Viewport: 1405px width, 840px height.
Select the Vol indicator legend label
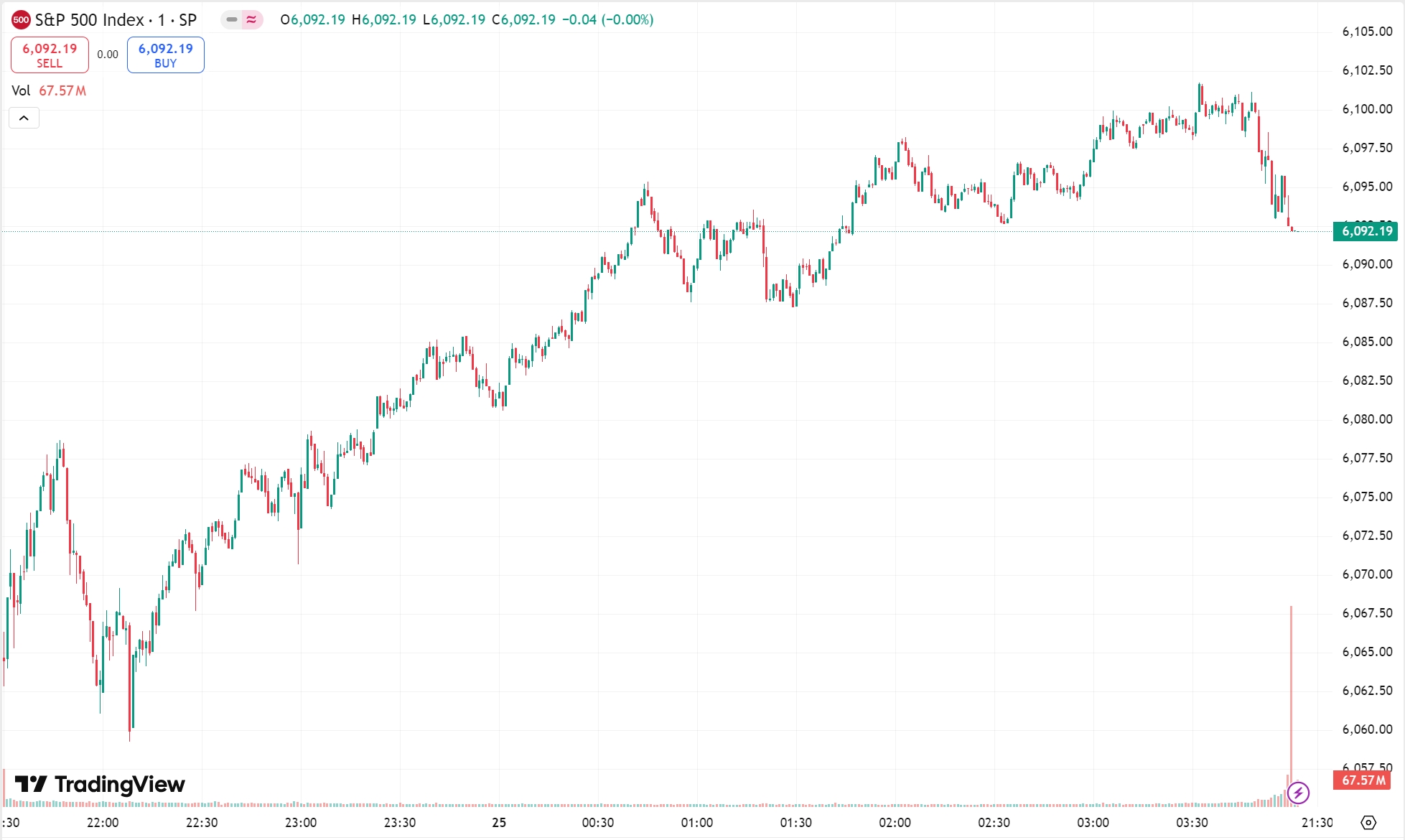pyautogui.click(x=21, y=90)
